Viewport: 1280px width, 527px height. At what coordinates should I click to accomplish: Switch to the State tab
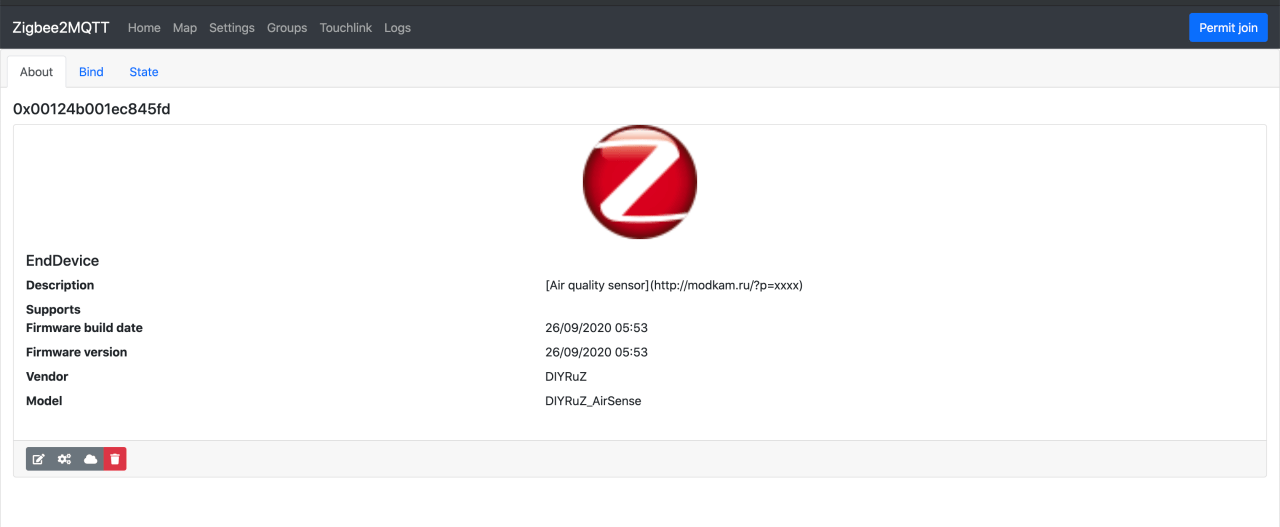point(144,72)
